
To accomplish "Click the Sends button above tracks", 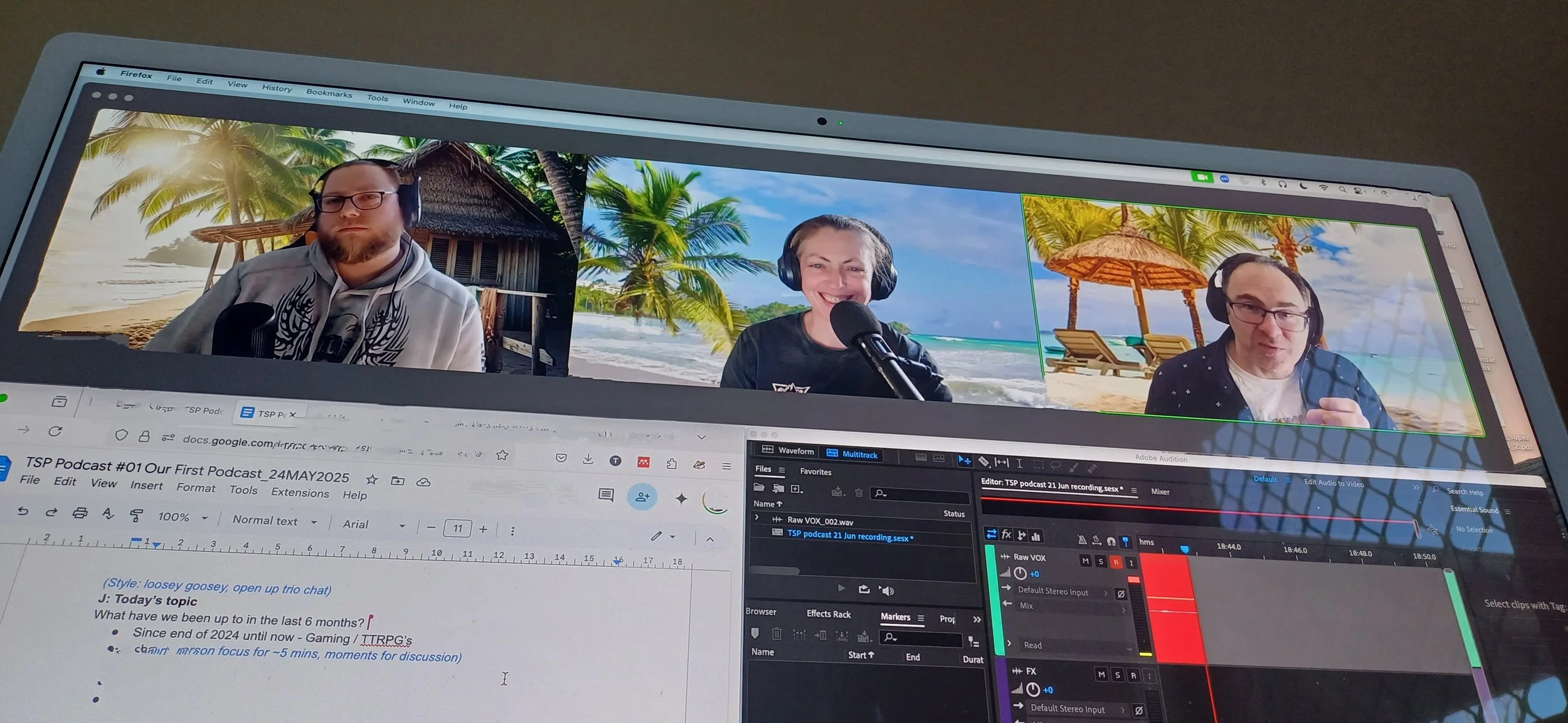I will [1021, 535].
